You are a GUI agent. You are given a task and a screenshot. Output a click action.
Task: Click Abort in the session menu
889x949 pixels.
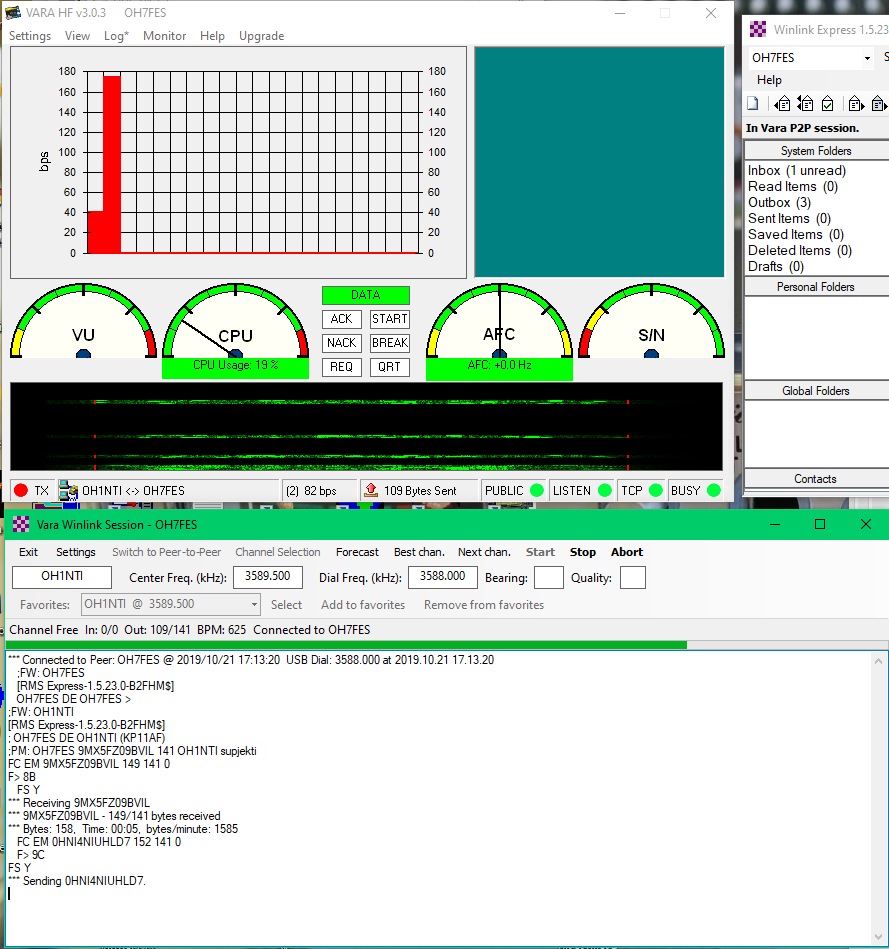[x=627, y=552]
